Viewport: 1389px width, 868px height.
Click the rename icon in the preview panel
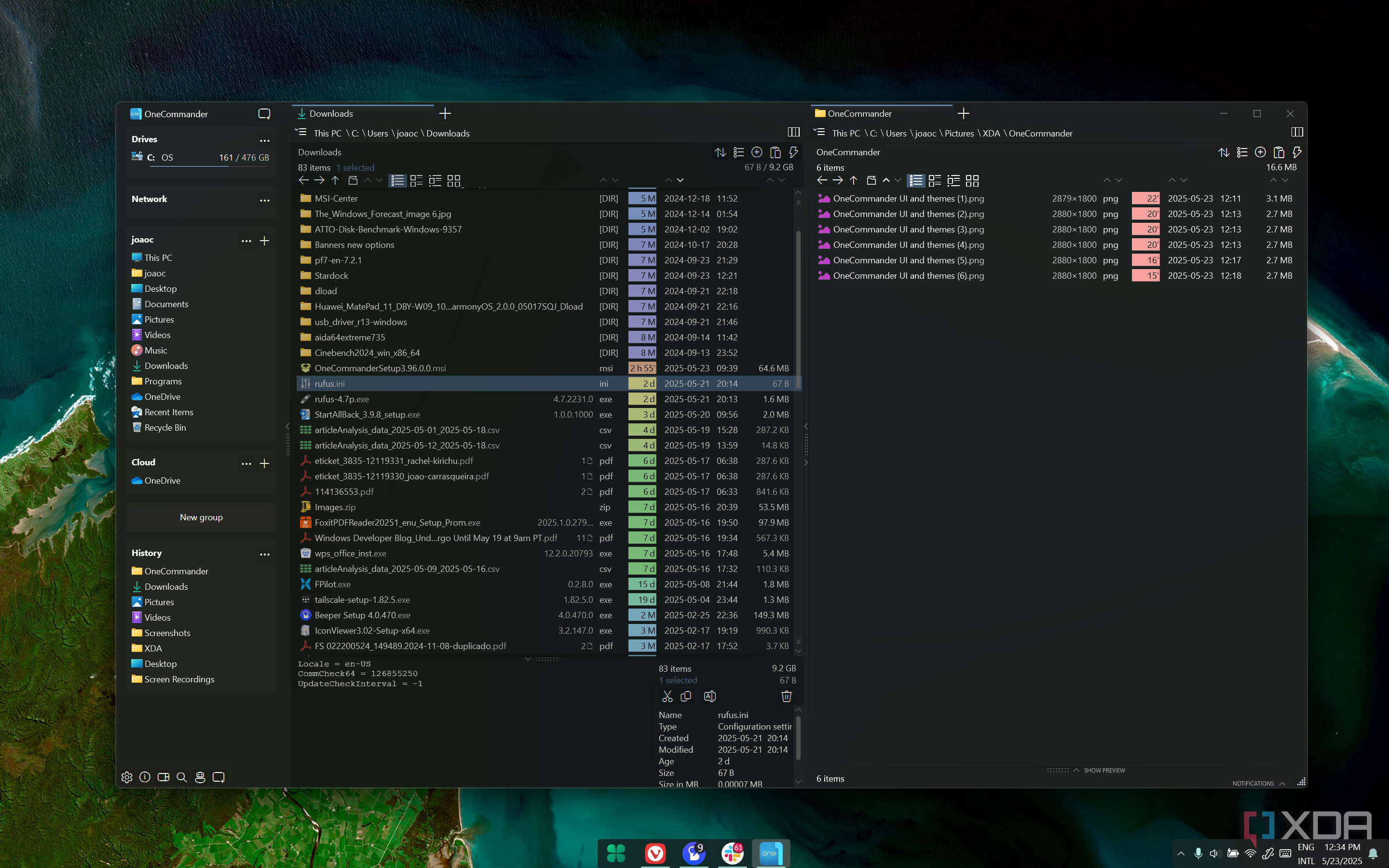click(x=709, y=696)
